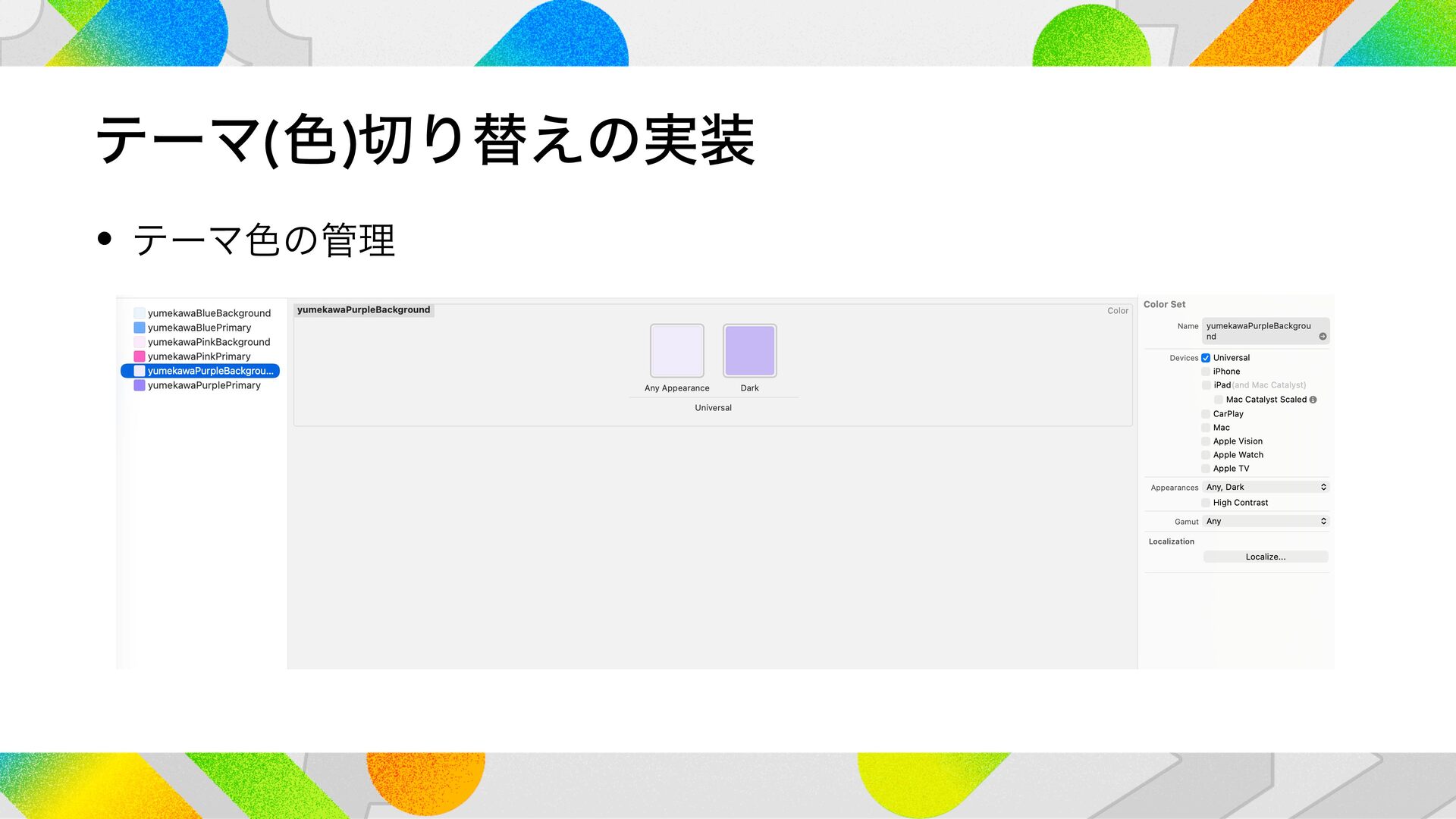Enable the High Contrast checkbox
The image size is (1456, 819).
click(1206, 503)
